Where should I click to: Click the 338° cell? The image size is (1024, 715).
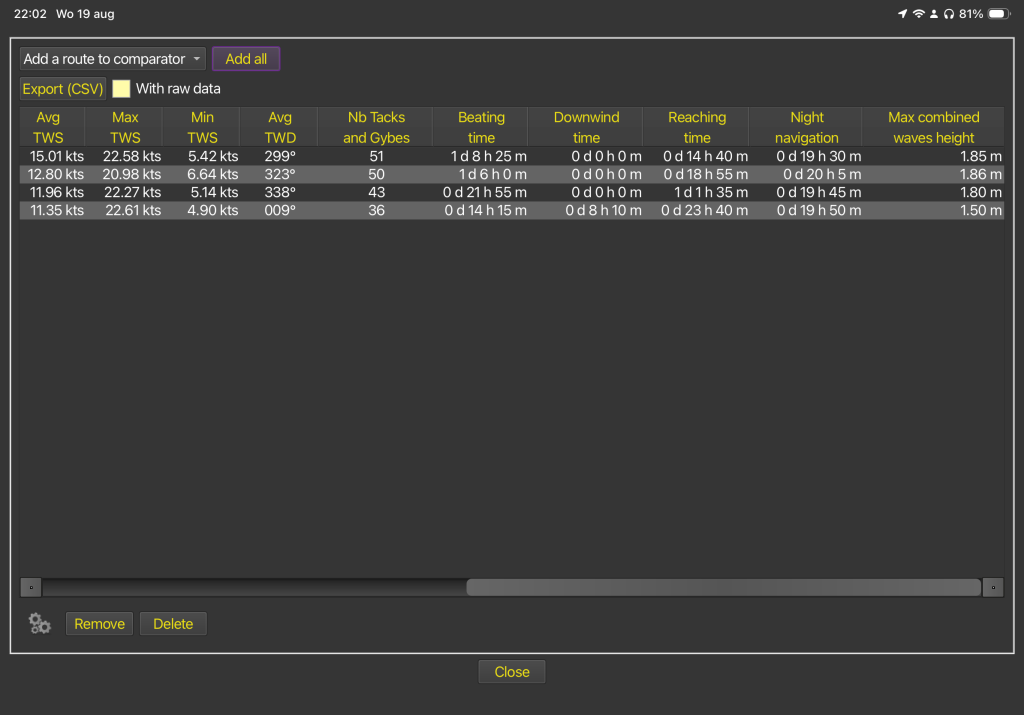tap(280, 192)
